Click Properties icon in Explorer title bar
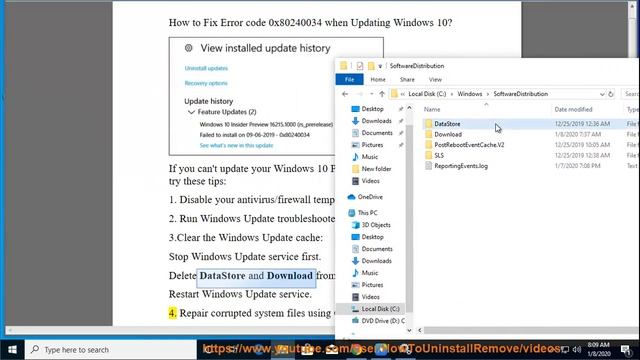This screenshot has height=360, width=640. tap(360, 66)
